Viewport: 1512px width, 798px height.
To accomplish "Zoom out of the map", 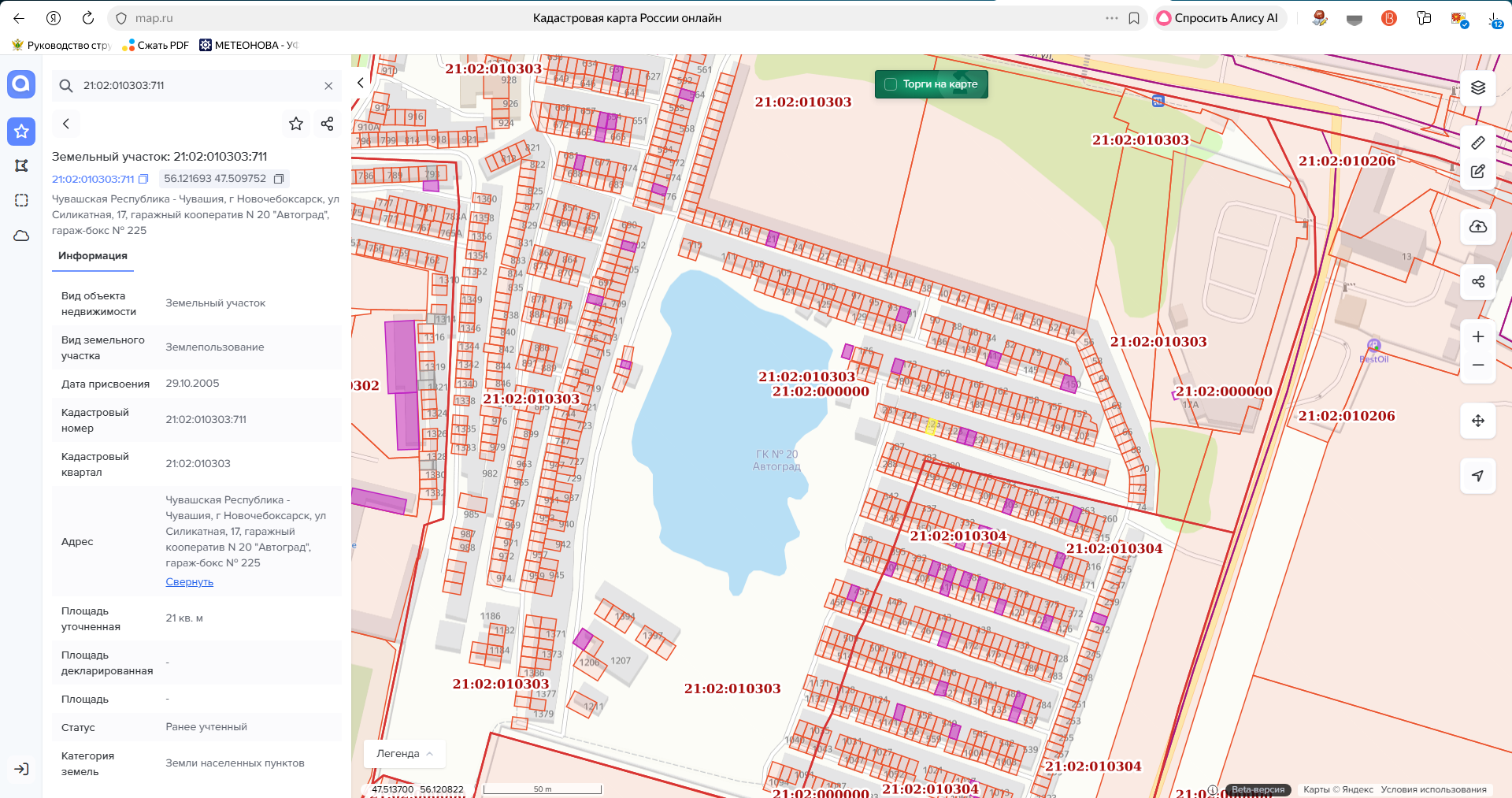I will coord(1477,366).
